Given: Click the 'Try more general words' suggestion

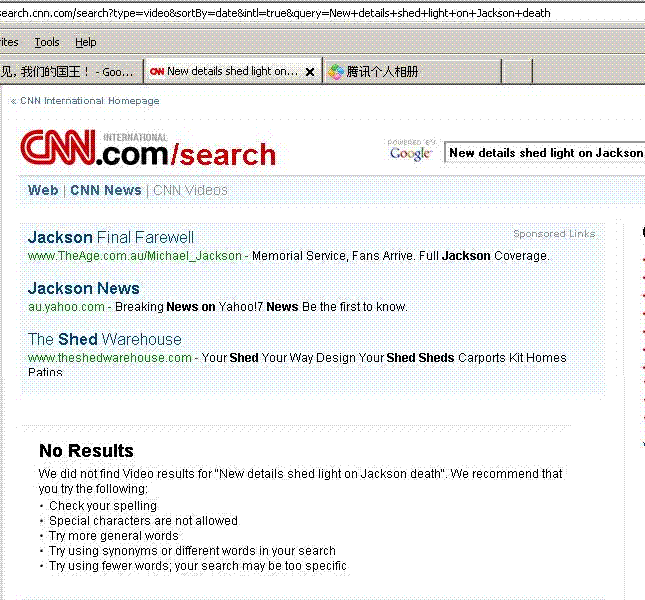Looking at the screenshot, I should point(114,535).
